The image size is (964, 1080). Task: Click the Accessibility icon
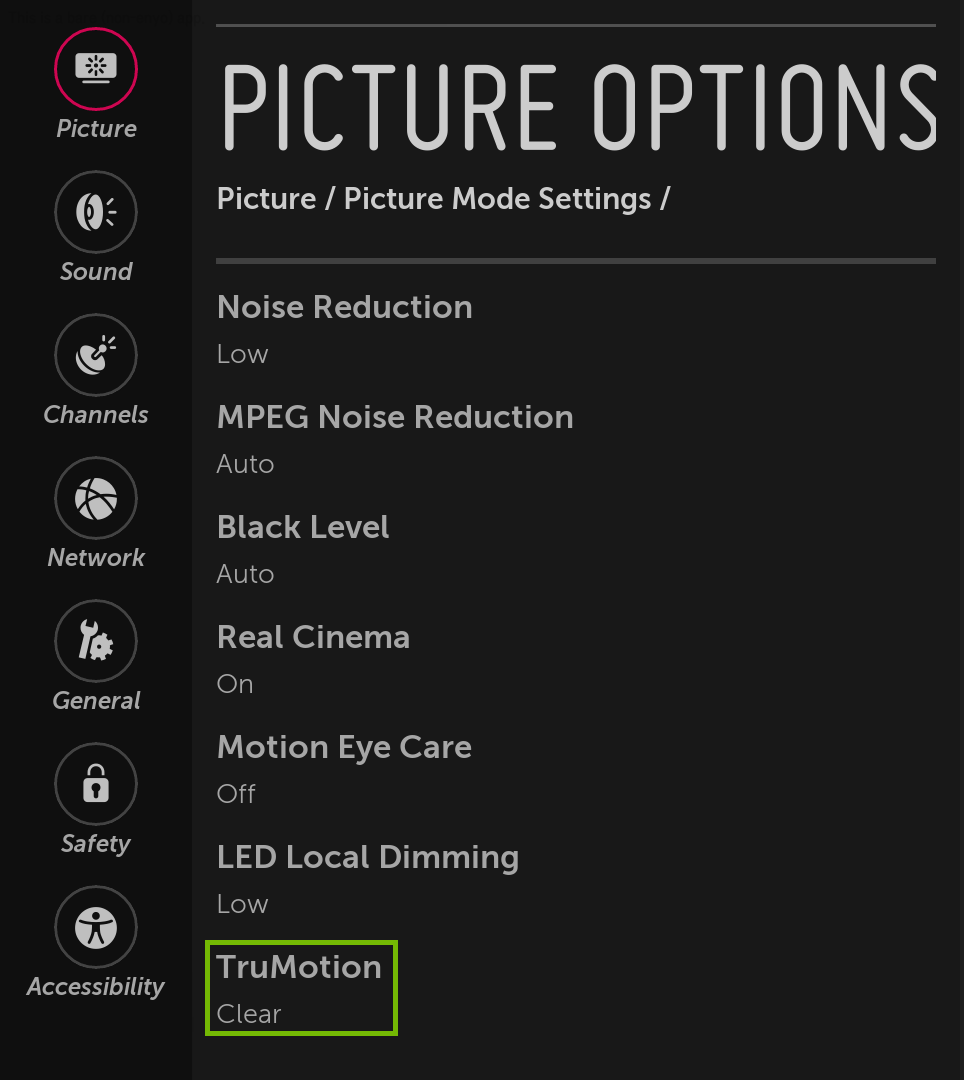click(x=95, y=926)
